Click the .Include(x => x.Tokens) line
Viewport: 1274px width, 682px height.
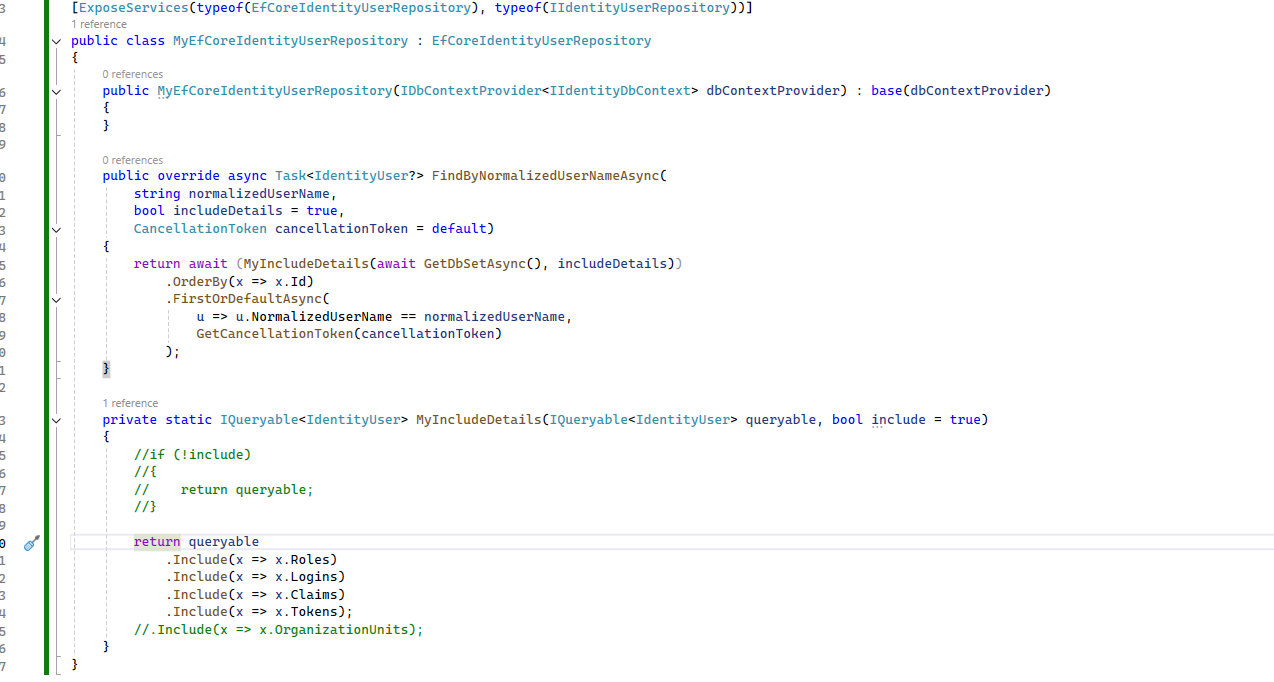pyautogui.click(x=259, y=612)
